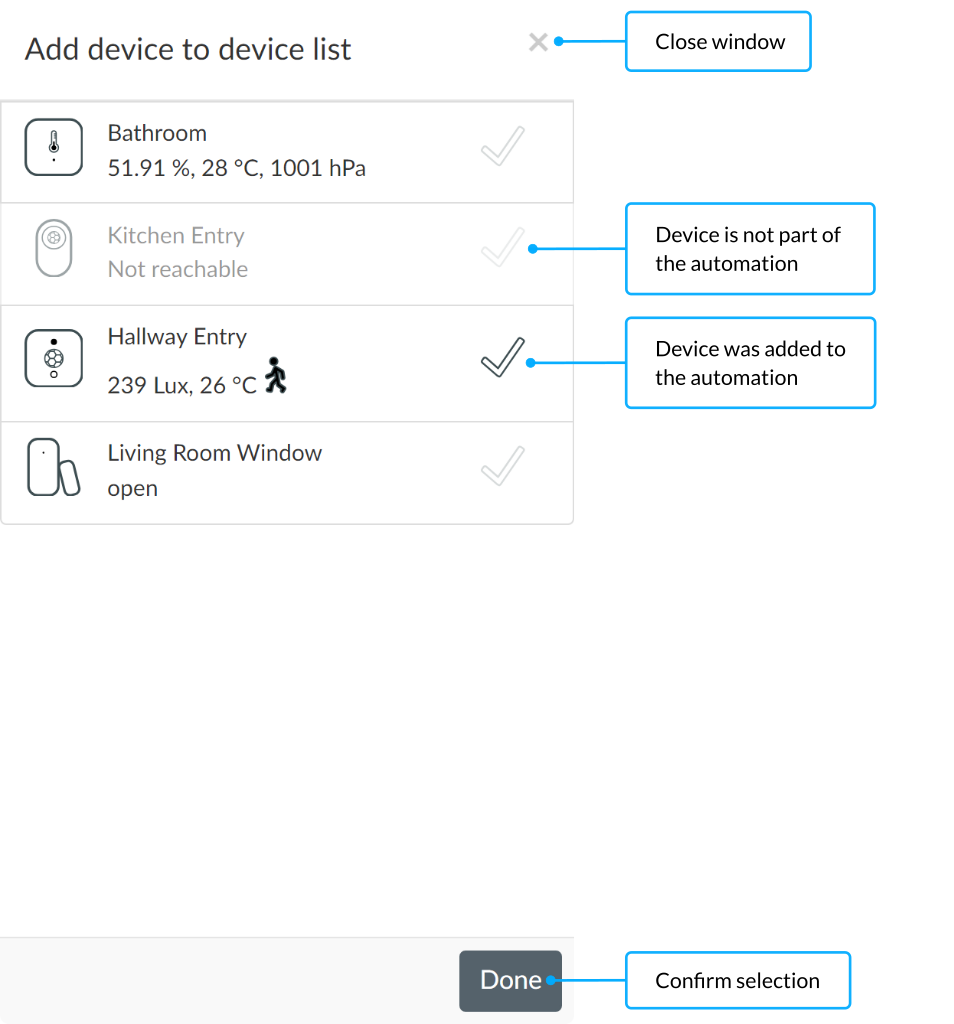The width and height of the screenshot is (954, 1024).
Task: Select the Hallway Entry device name
Action: click(177, 337)
